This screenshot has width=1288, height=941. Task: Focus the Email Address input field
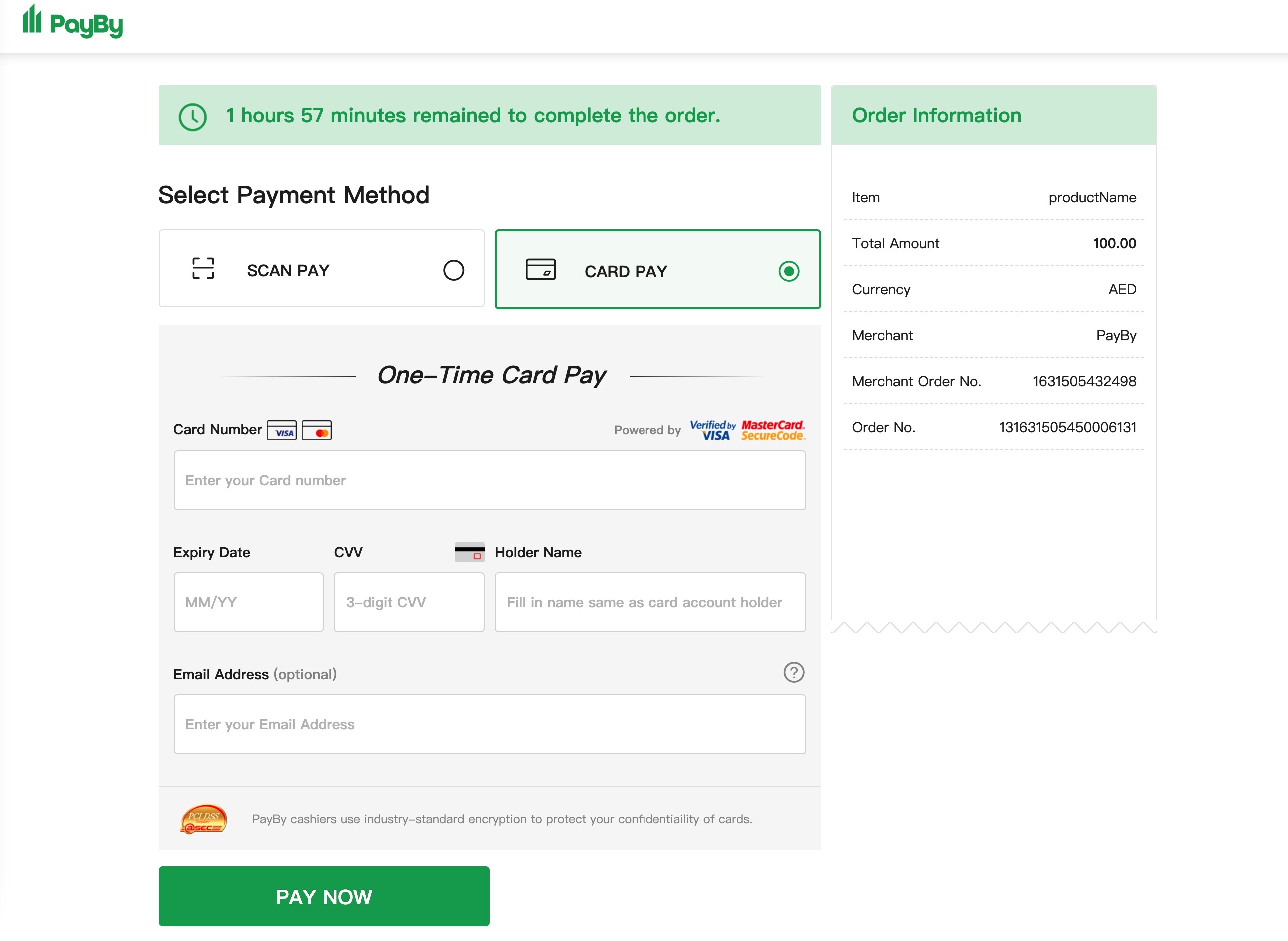click(x=490, y=724)
